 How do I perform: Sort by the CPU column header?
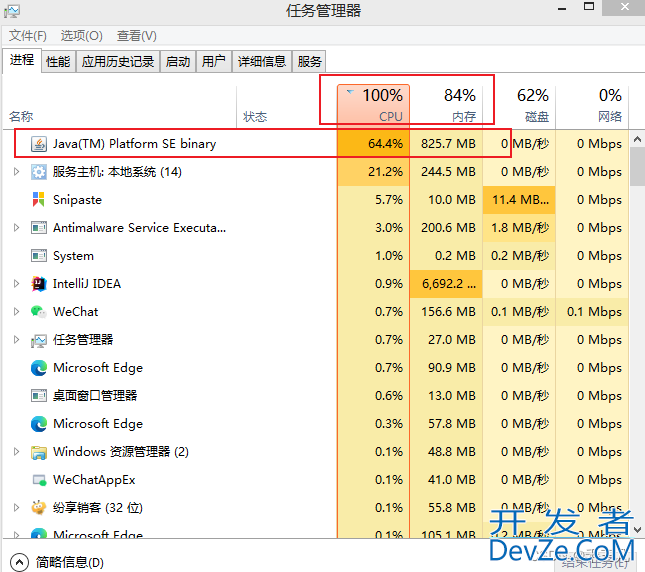click(x=374, y=105)
